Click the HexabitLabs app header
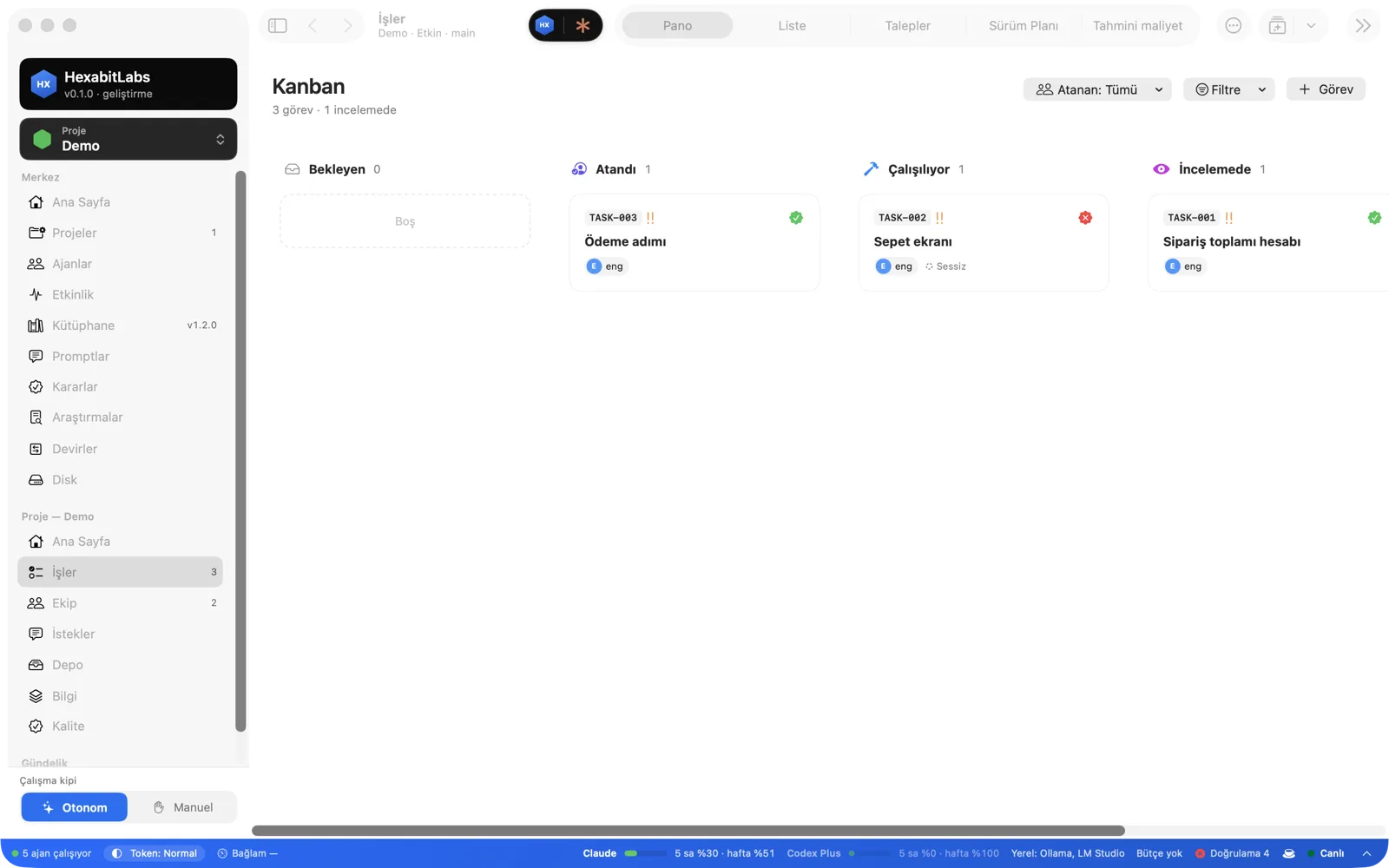1389x868 pixels. (128, 84)
